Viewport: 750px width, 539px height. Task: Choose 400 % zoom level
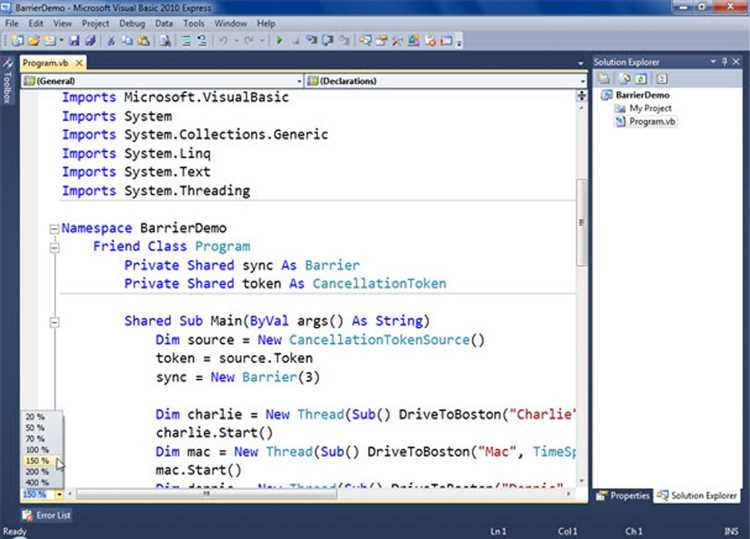pyautogui.click(x=37, y=483)
